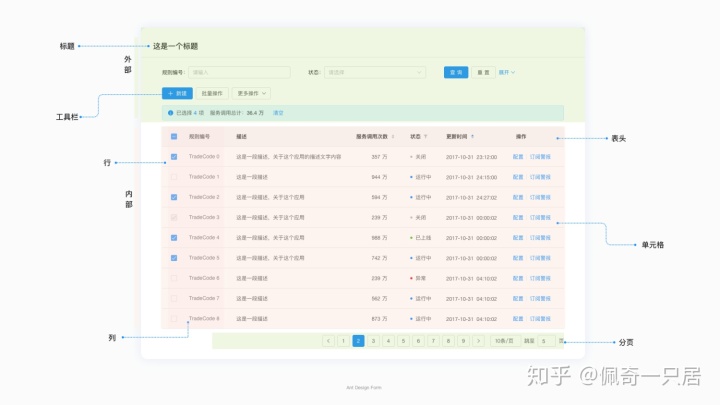Toggle the select-all checkbox in table header

coord(174,136)
